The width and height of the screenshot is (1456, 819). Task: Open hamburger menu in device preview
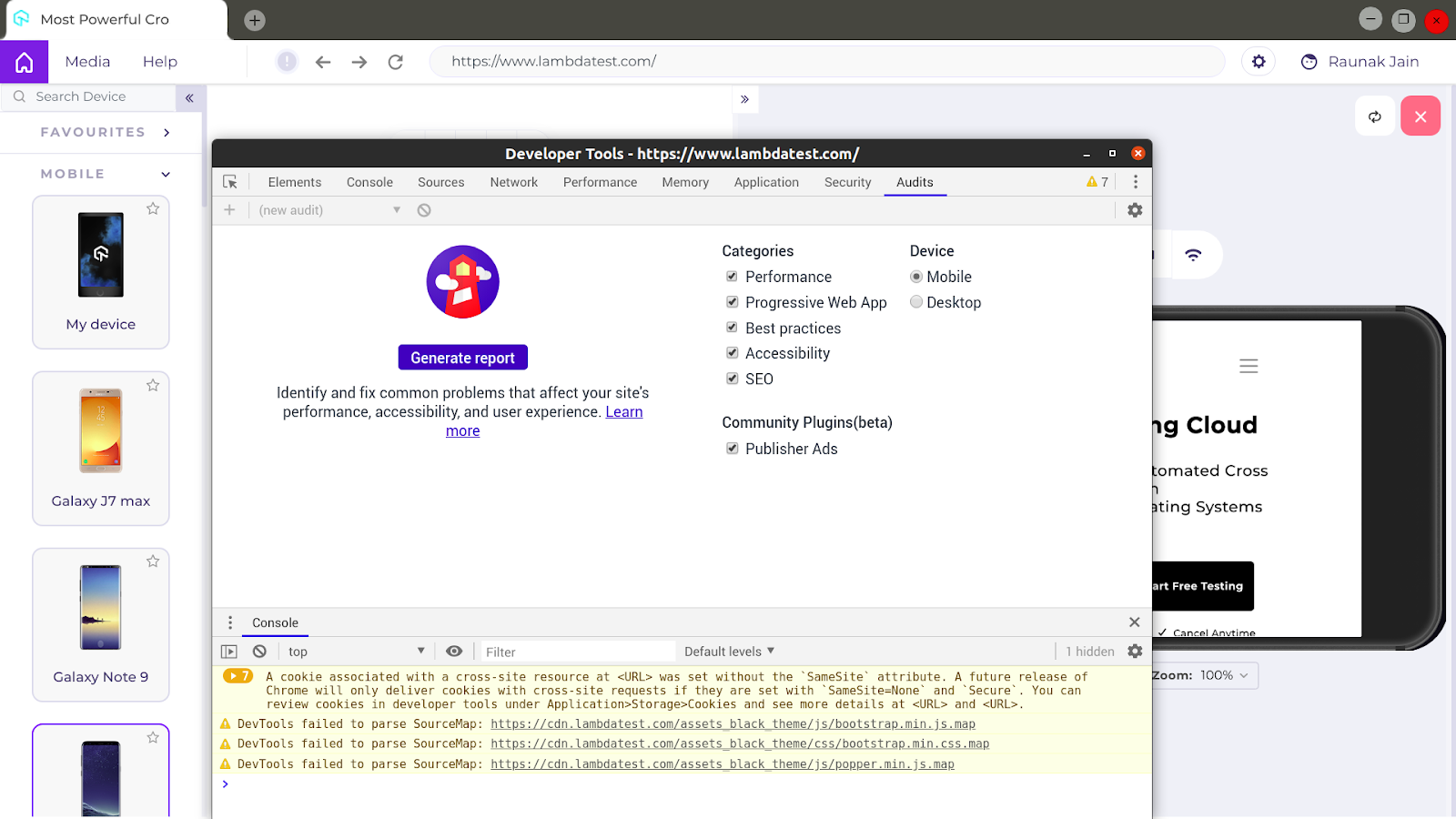point(1249,366)
